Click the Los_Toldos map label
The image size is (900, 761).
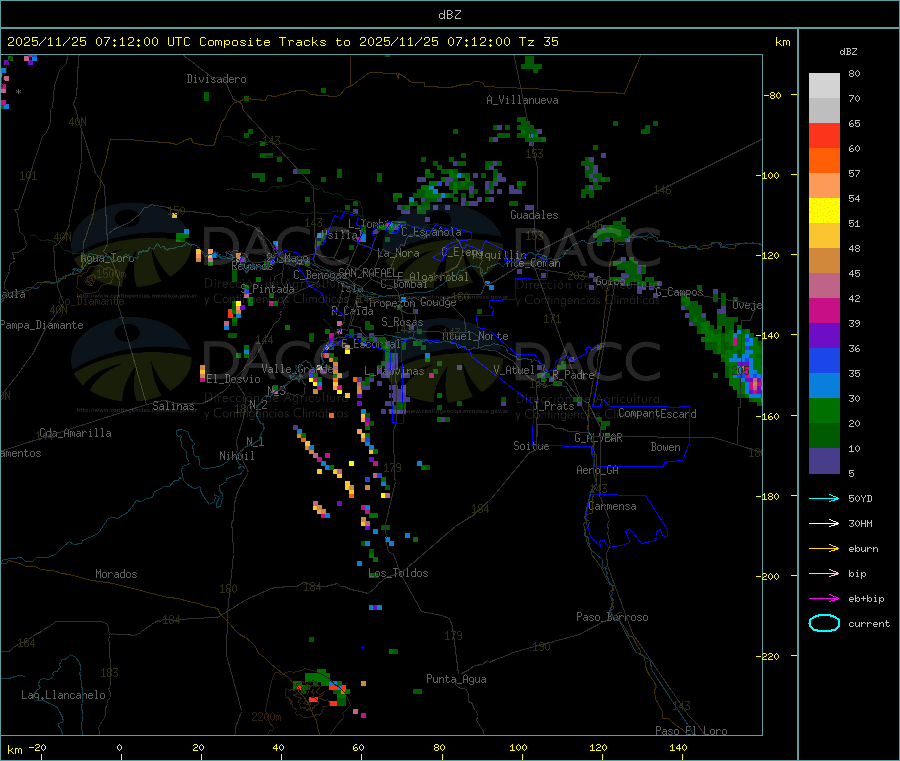(398, 573)
